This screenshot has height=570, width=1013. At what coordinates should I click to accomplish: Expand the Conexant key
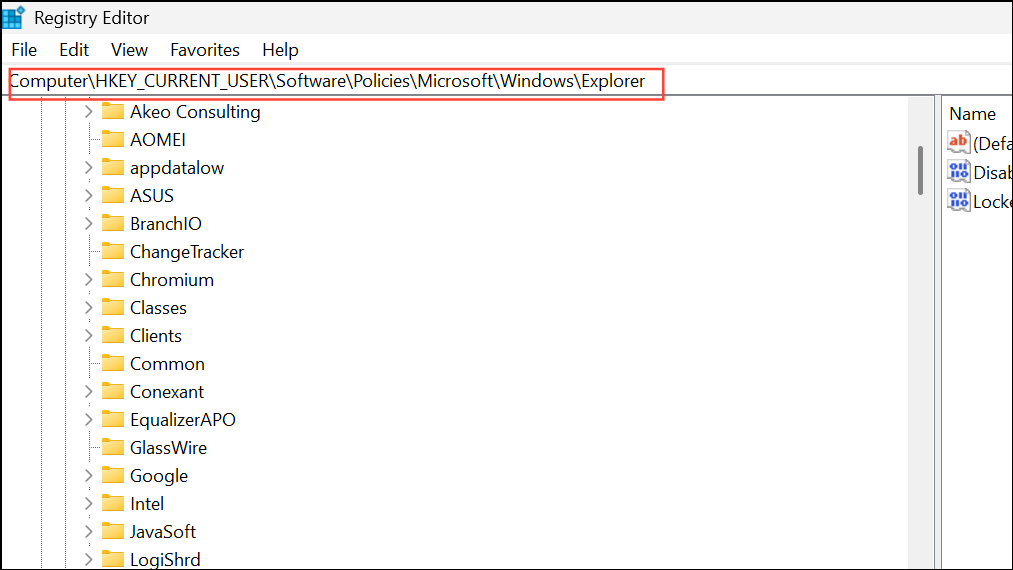tap(89, 392)
